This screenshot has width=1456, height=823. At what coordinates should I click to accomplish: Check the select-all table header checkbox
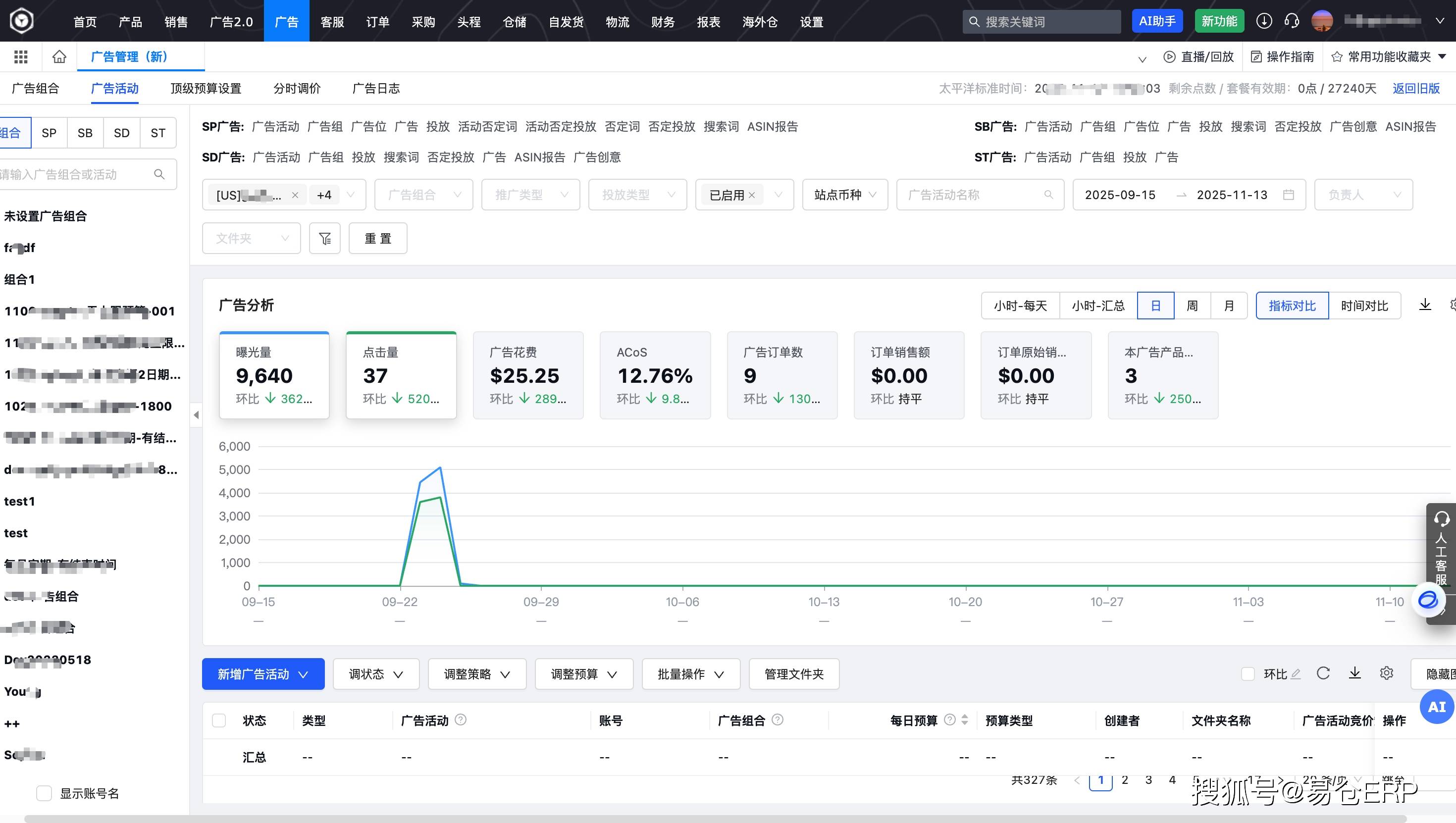point(219,720)
